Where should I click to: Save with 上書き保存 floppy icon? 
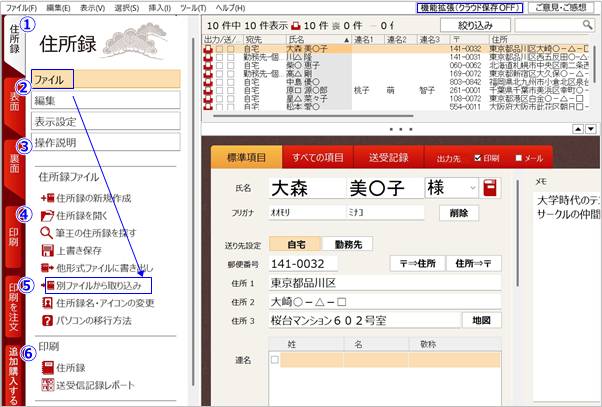[47, 250]
